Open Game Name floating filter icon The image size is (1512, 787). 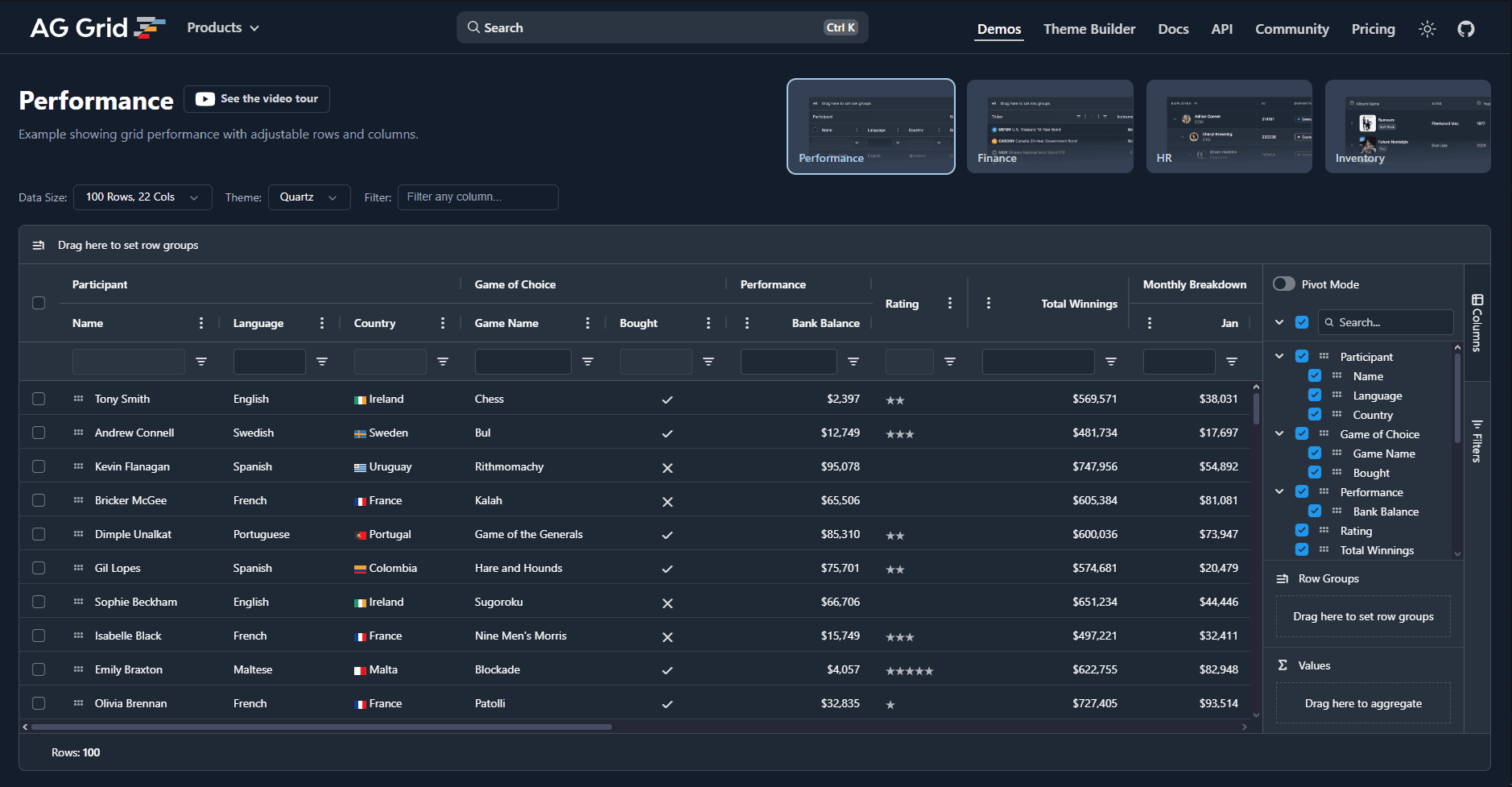click(x=588, y=362)
